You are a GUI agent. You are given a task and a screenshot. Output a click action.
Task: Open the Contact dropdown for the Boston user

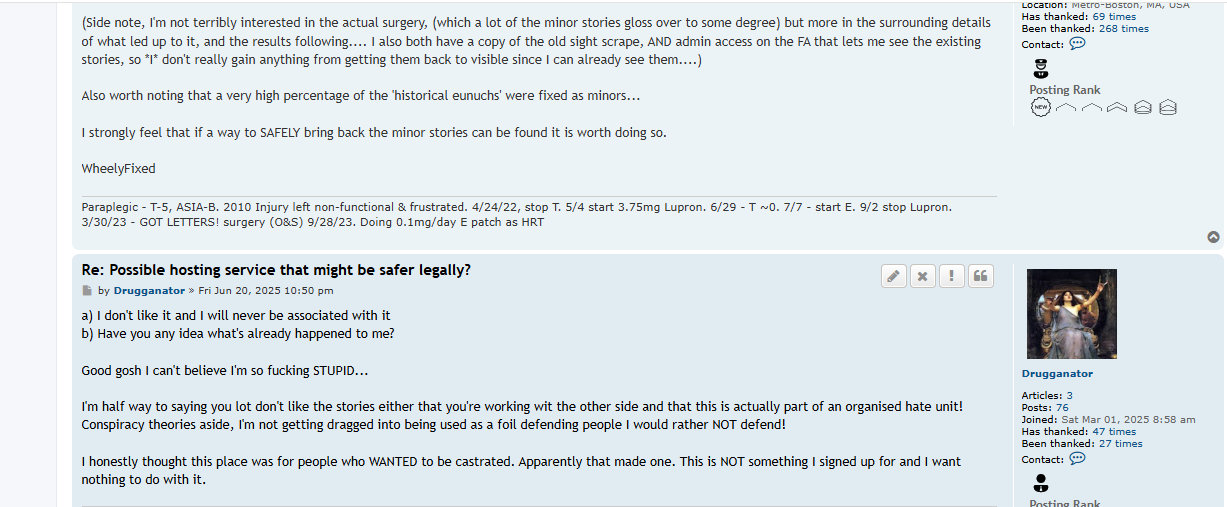[x=1077, y=44]
